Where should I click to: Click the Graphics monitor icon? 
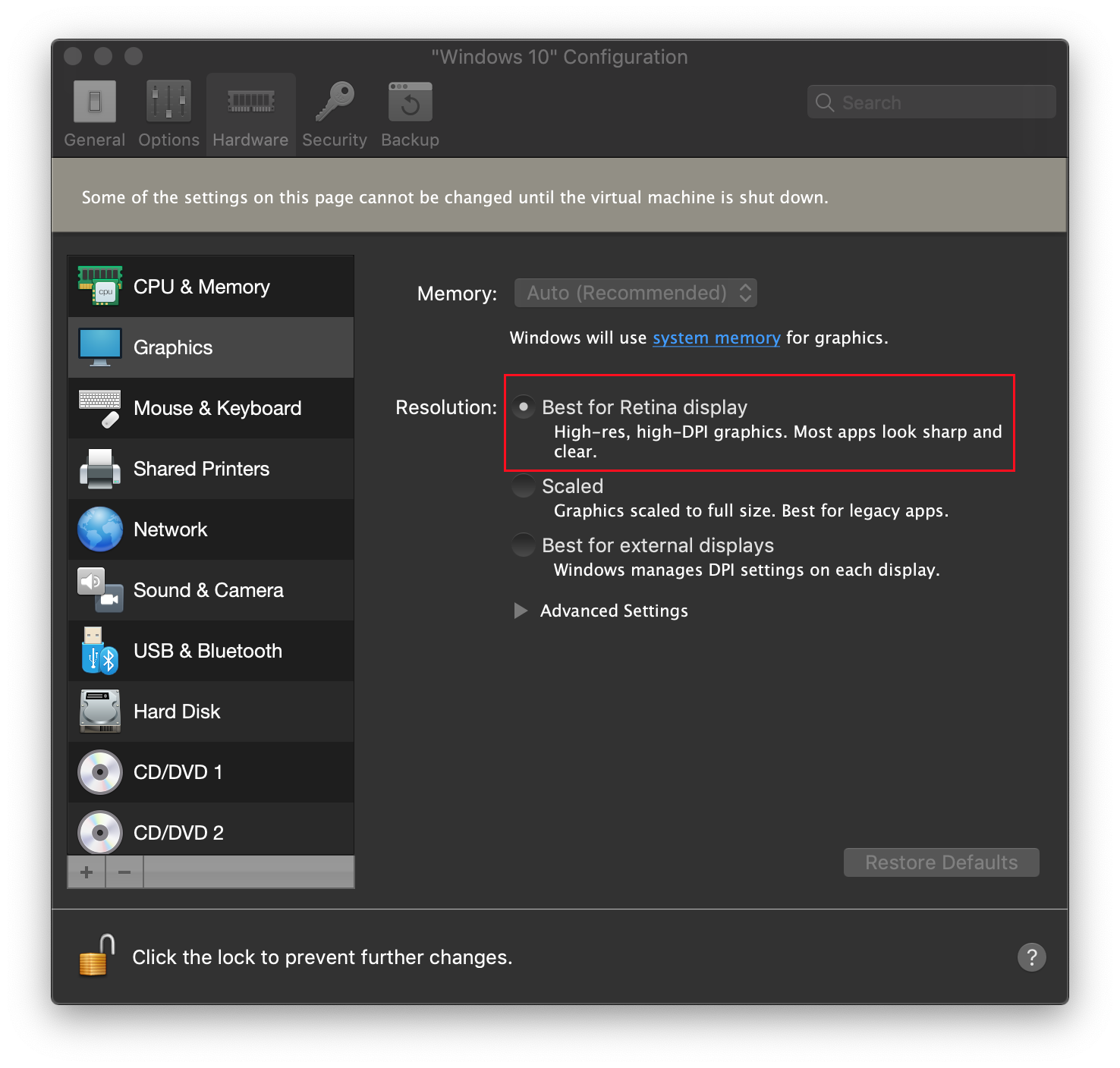point(100,347)
